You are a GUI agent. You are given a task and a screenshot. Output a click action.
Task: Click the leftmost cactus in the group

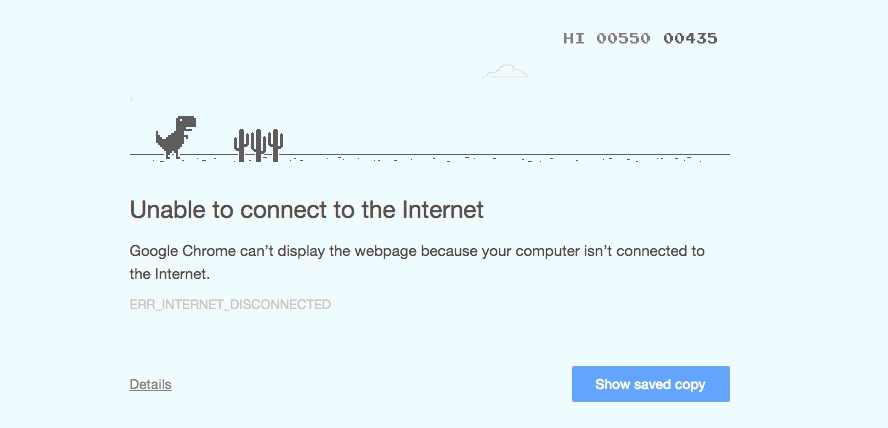tap(241, 145)
